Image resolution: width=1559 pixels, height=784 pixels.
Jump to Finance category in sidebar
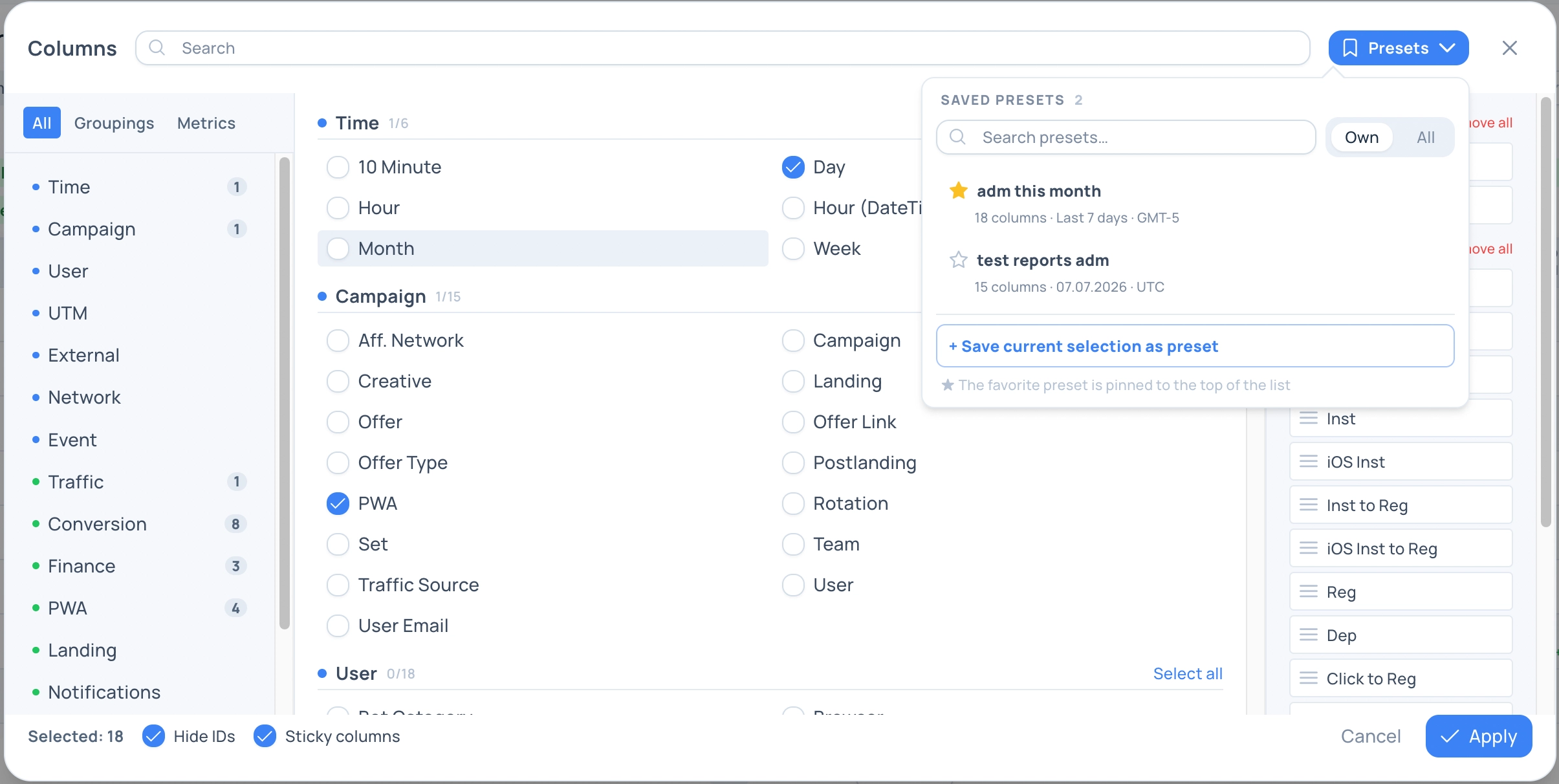82,566
